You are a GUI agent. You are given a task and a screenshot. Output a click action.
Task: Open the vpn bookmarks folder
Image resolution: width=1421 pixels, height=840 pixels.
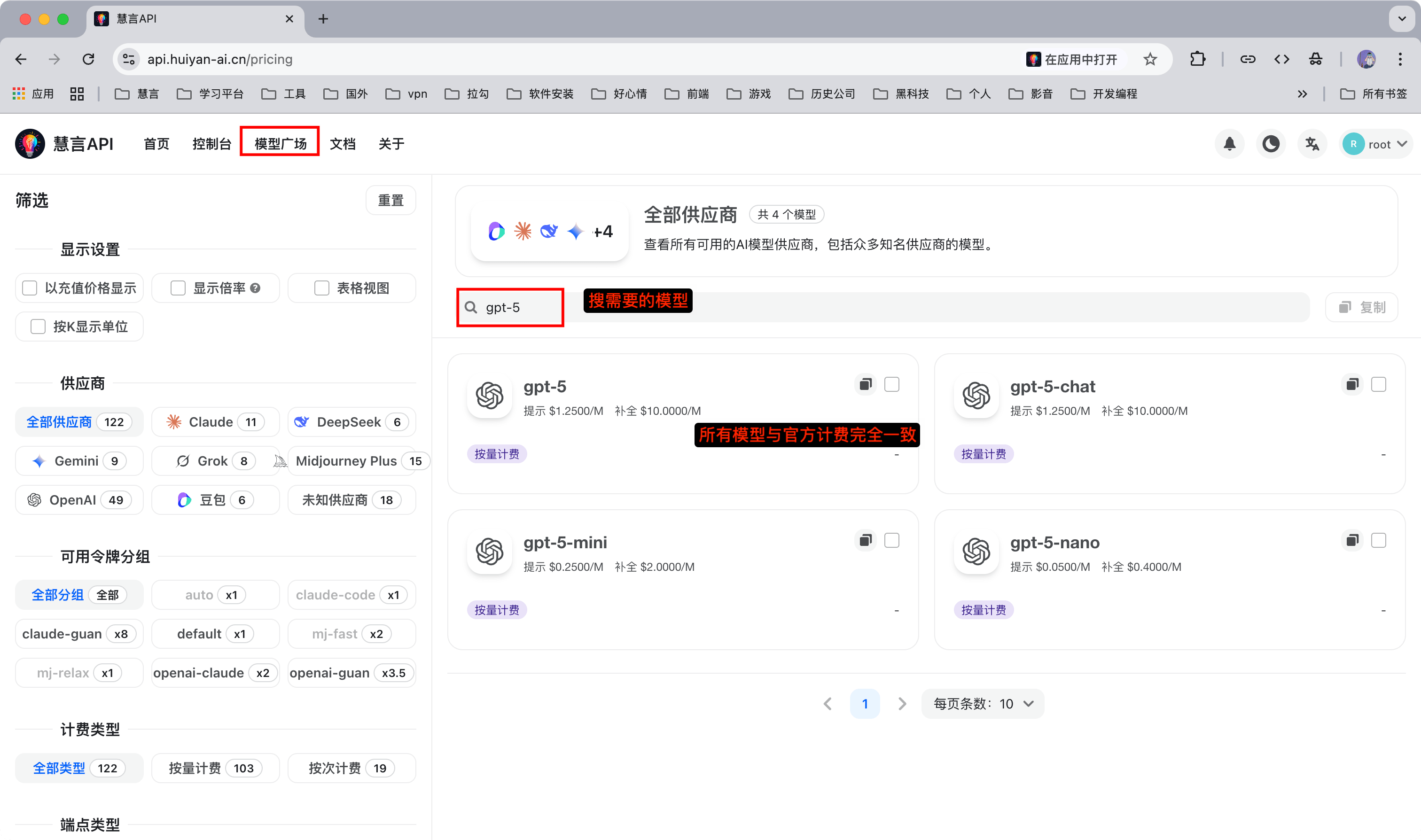406,94
